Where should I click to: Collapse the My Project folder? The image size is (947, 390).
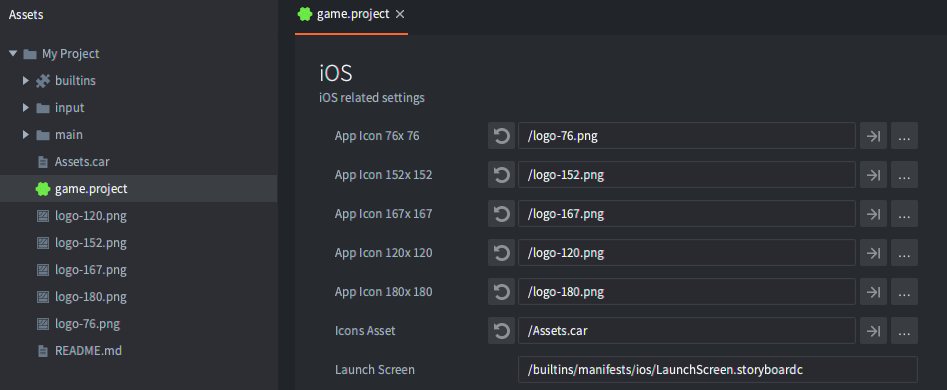pyautogui.click(x=13, y=54)
